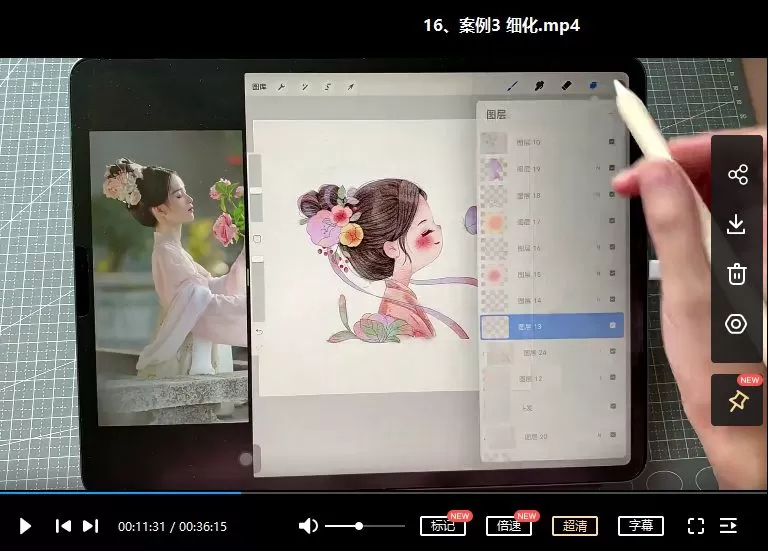Image resolution: width=768 pixels, height=551 pixels.
Task: Open the Procreate Gallery (图库)
Action: tap(259, 87)
